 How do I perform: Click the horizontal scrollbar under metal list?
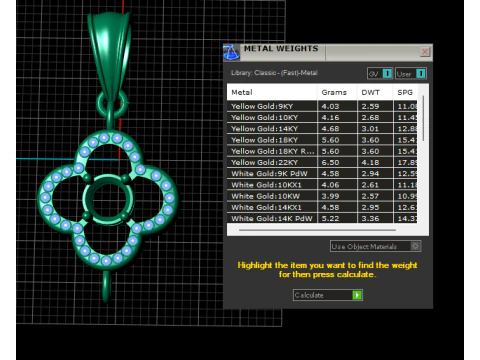click(317, 230)
